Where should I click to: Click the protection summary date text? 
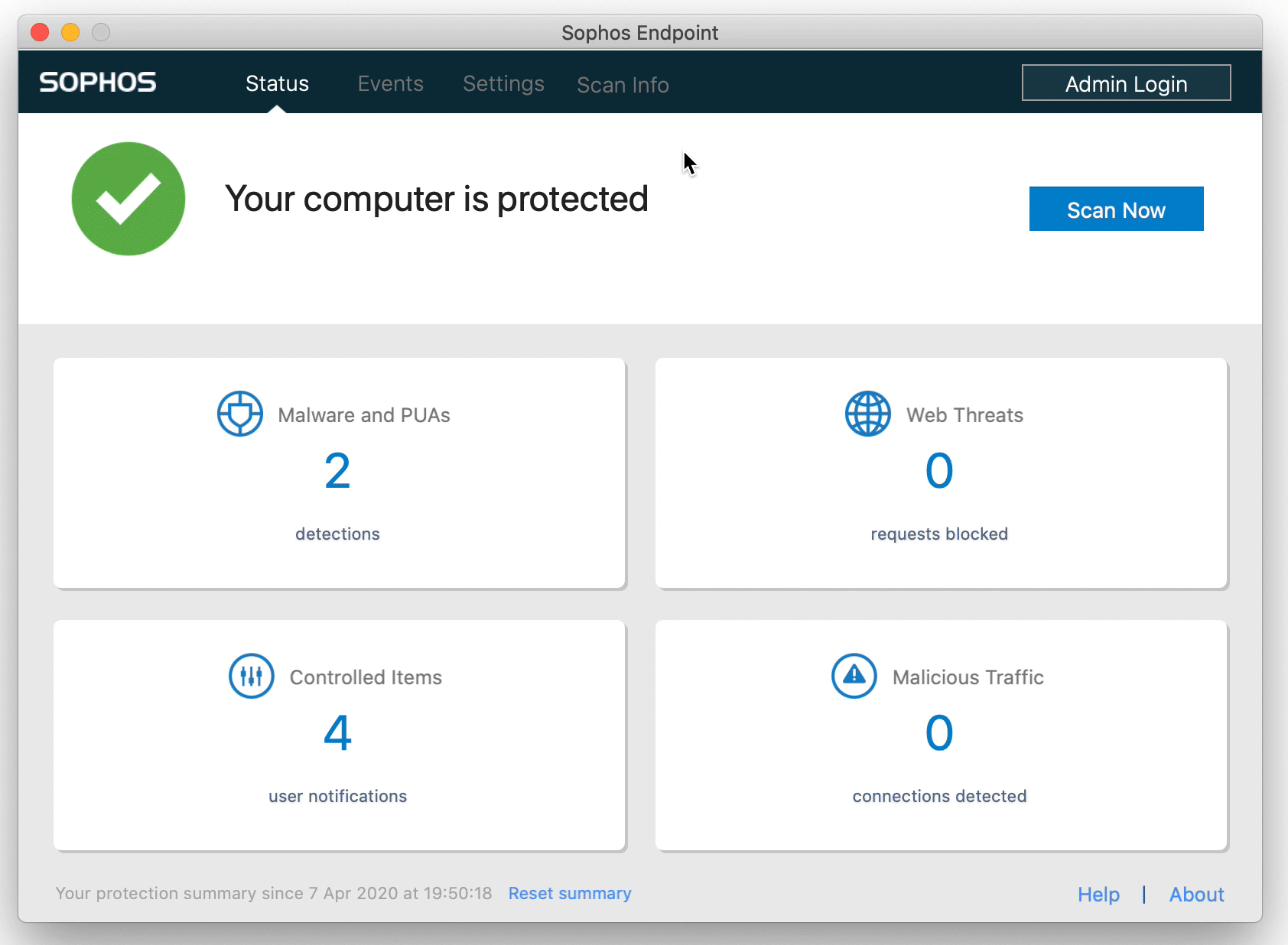pyautogui.click(x=274, y=893)
